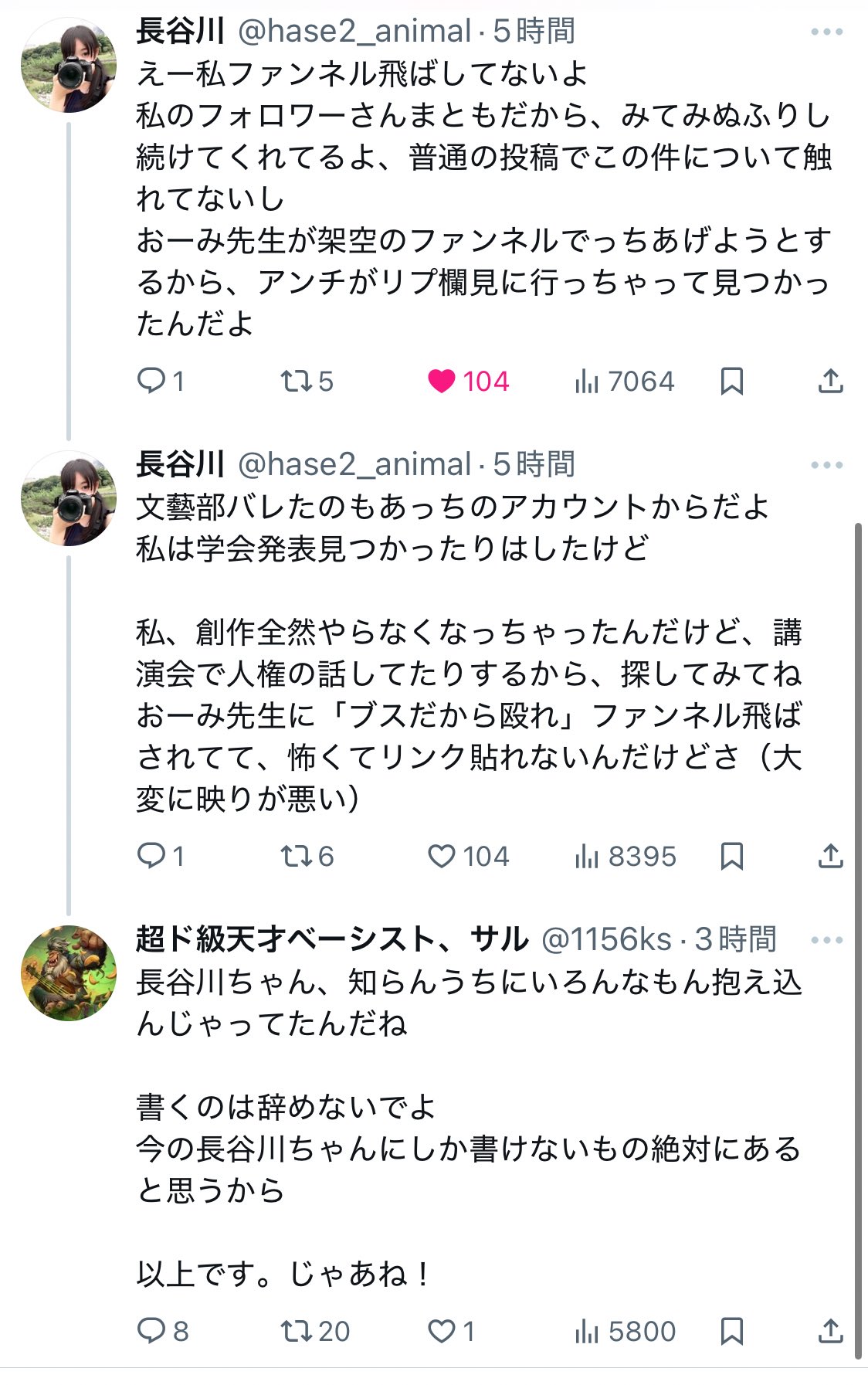Share the first 長谷川 tweet
Viewport: 868px width, 1385px height.
830,381
